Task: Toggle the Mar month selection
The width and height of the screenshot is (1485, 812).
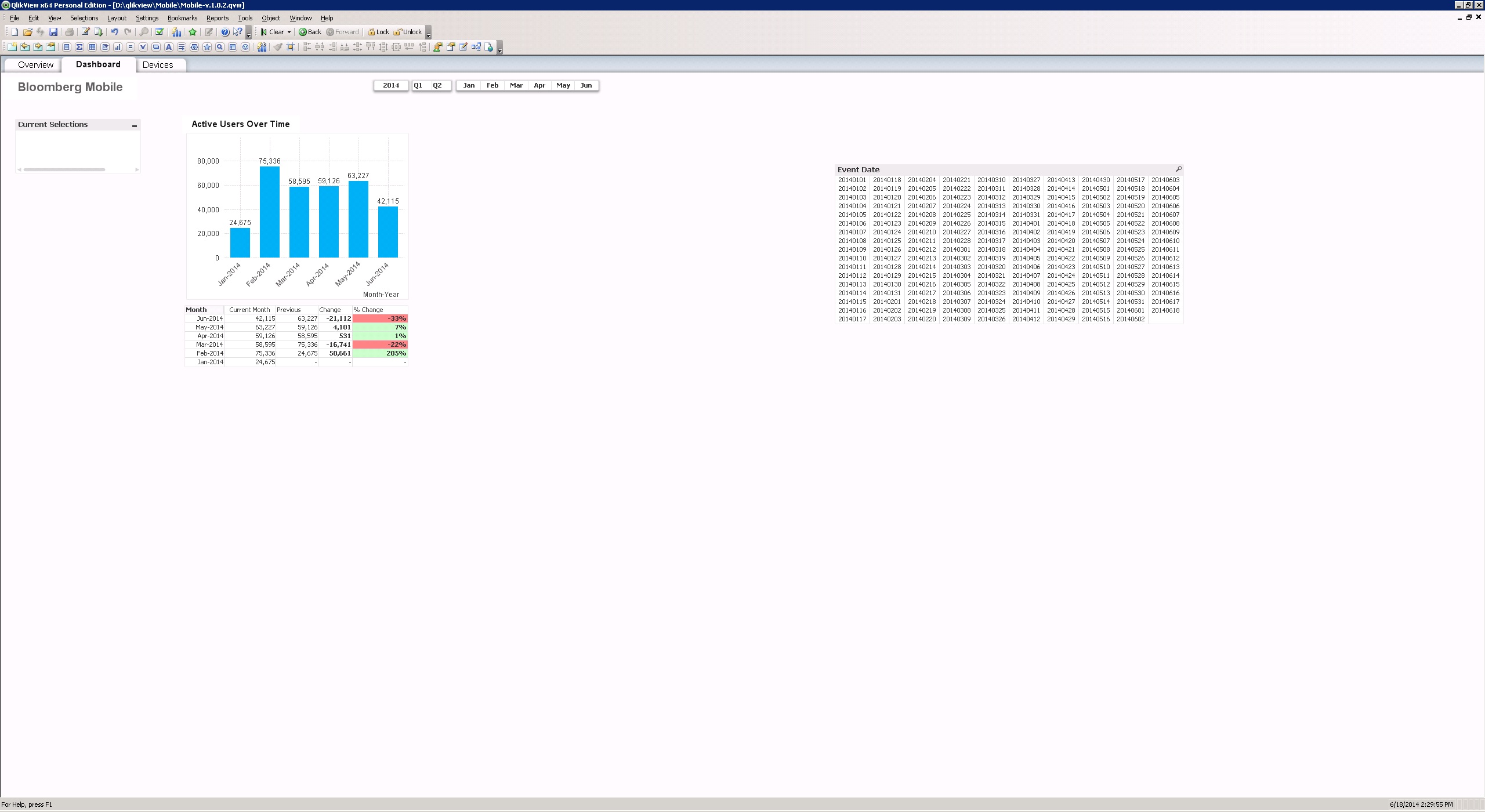Action: (516, 85)
